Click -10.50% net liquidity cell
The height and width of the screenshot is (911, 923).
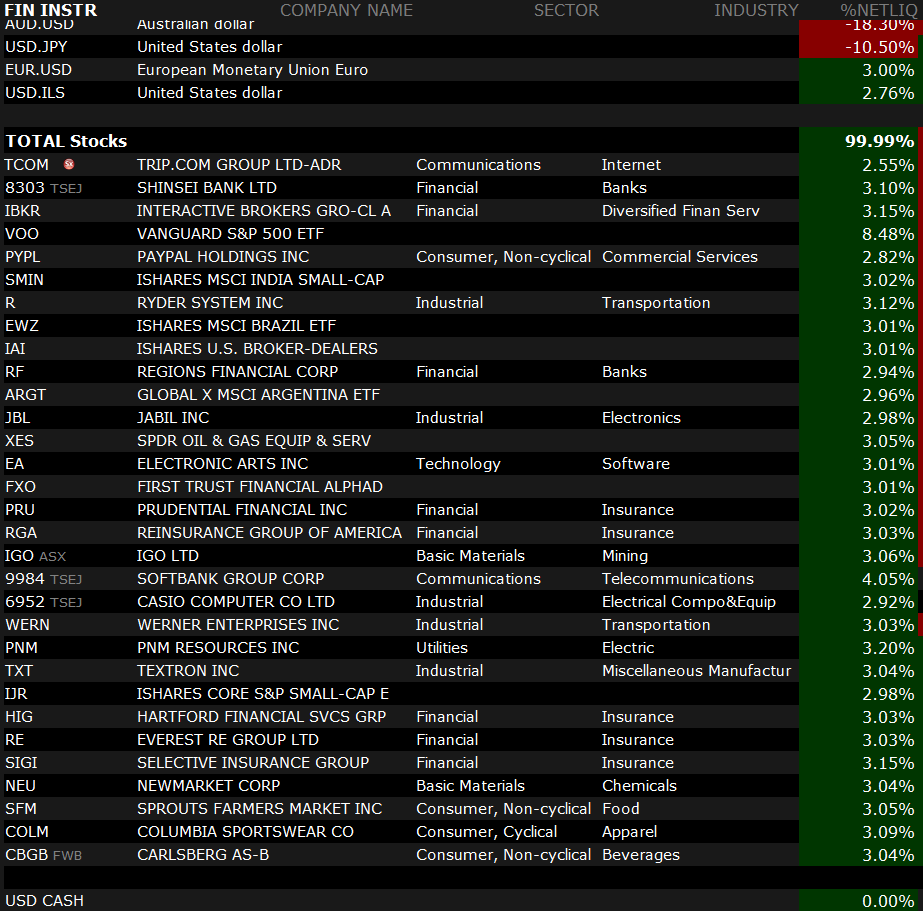tap(858, 46)
